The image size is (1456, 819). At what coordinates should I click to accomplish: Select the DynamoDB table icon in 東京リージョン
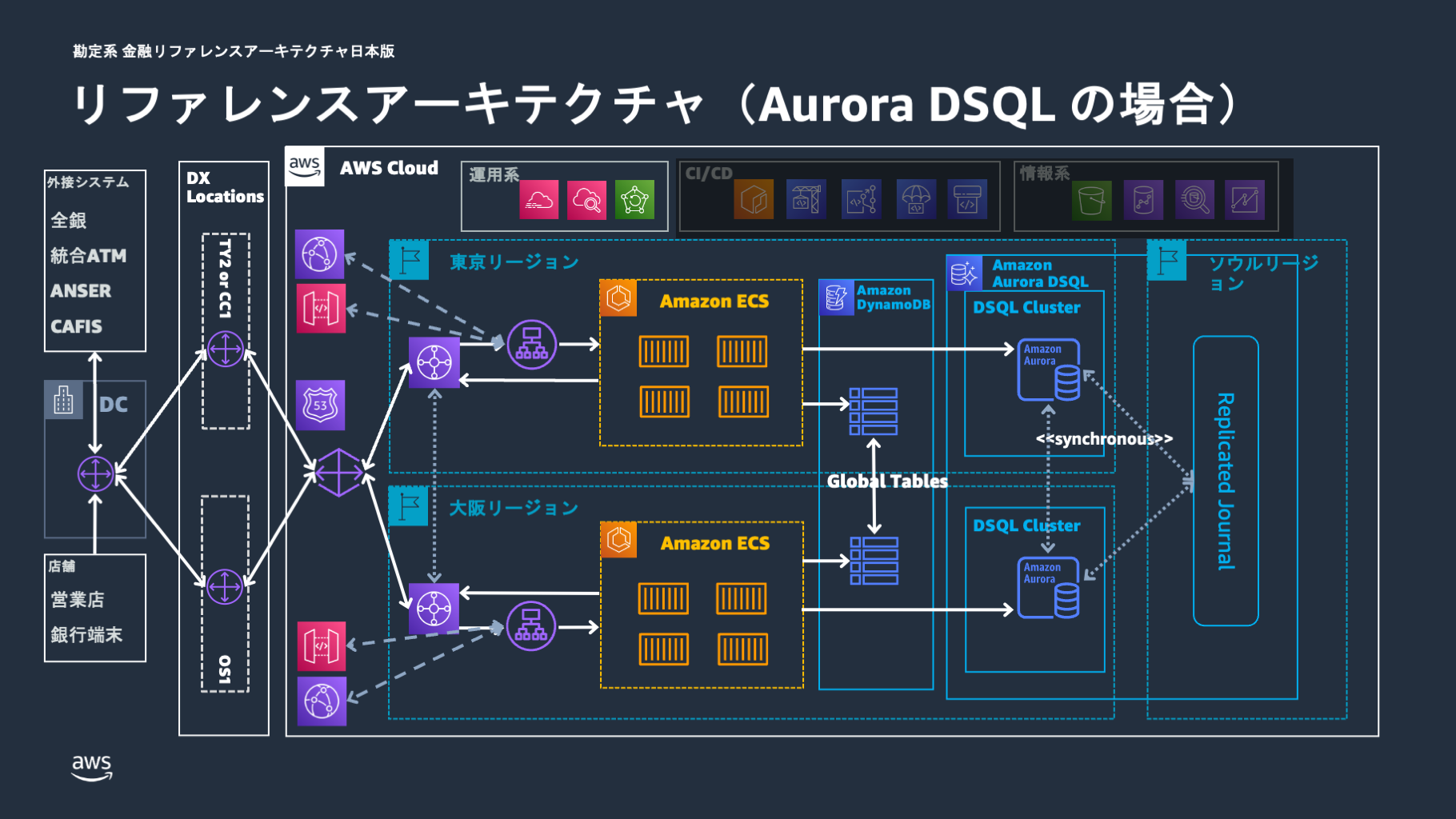(874, 412)
